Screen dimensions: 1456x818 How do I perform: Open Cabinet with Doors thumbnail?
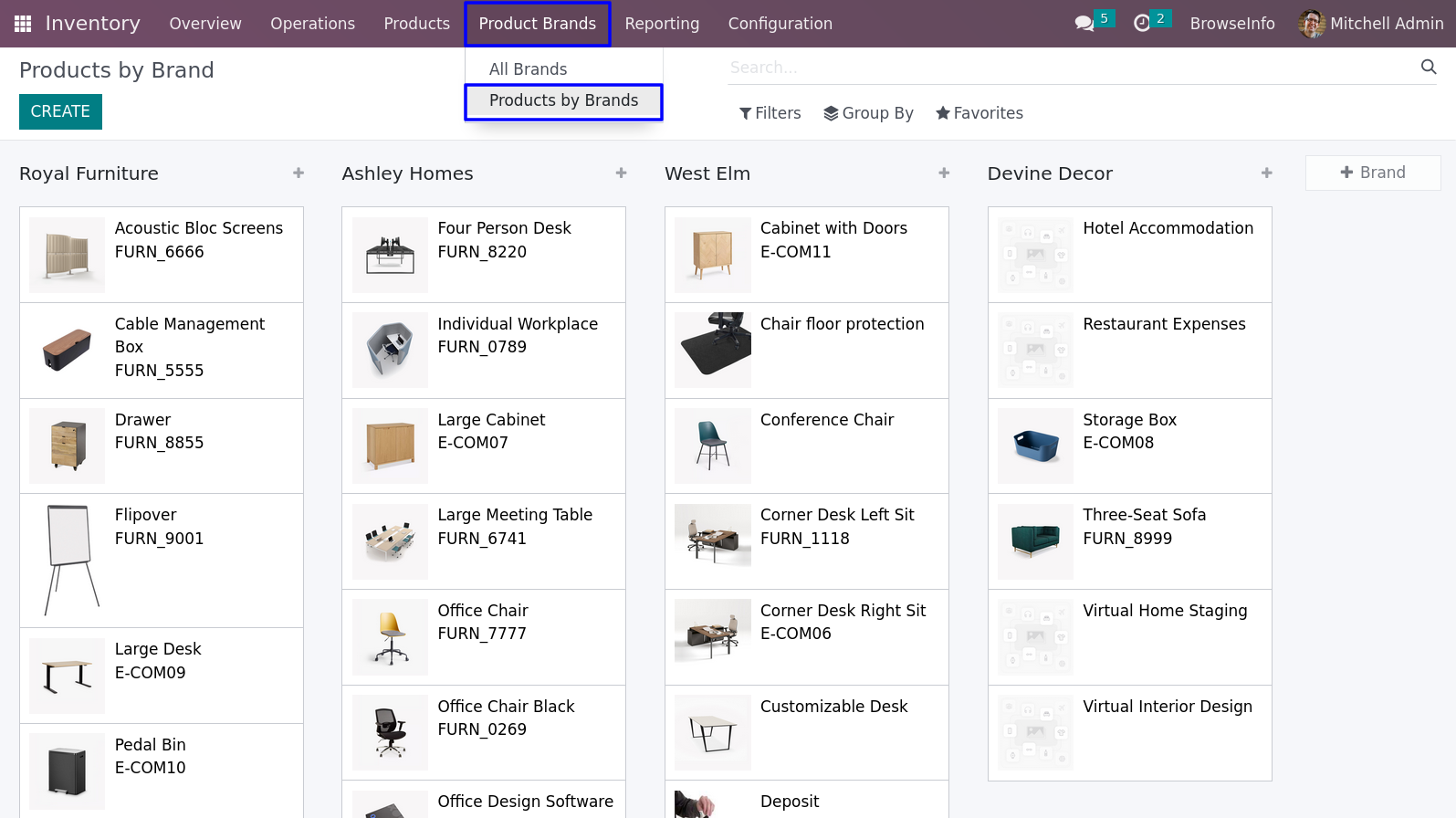[713, 255]
